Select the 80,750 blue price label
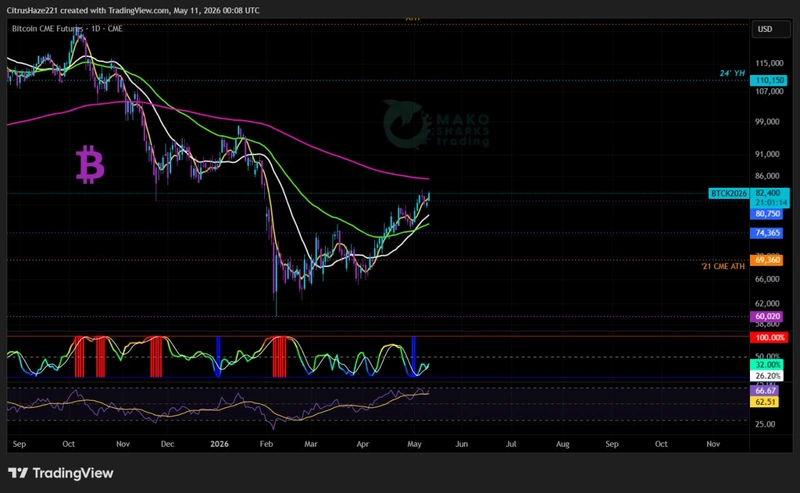800x493 pixels. coord(767,214)
